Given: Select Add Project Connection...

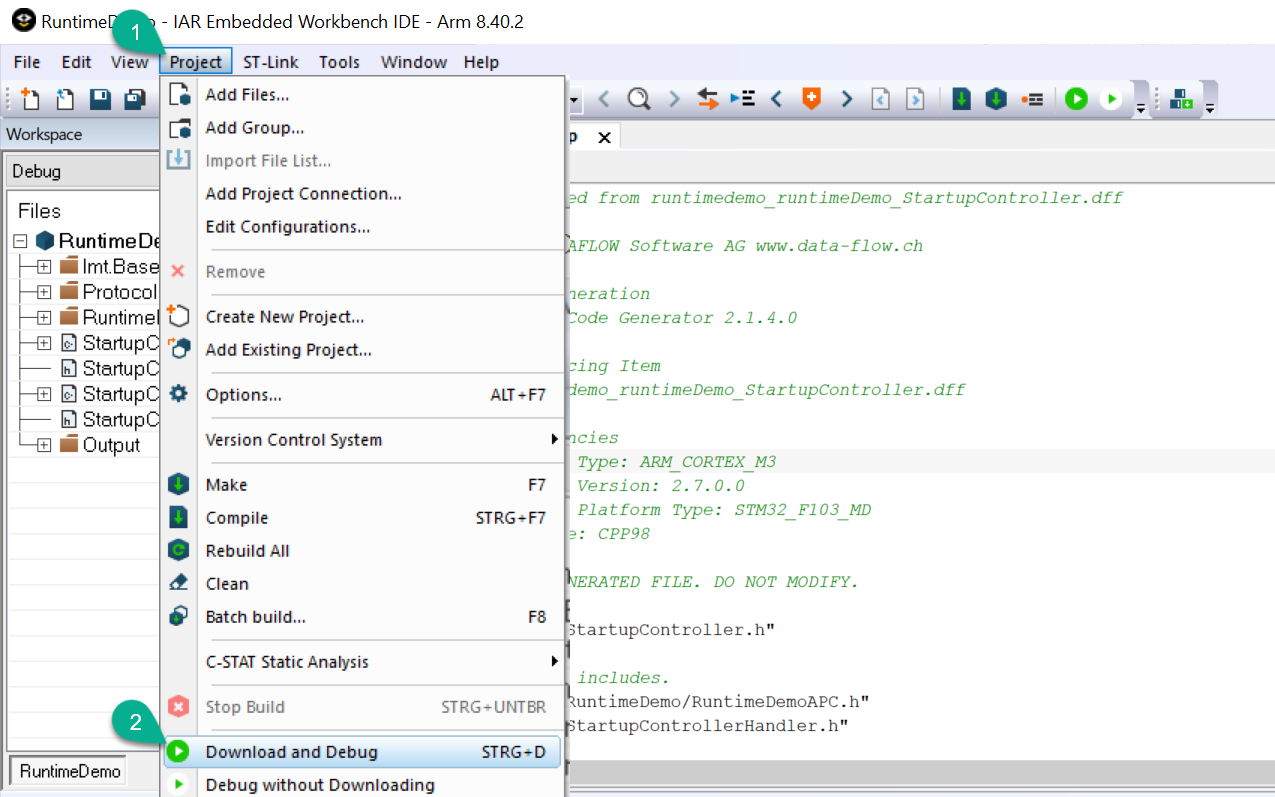Looking at the screenshot, I should click(362, 194).
